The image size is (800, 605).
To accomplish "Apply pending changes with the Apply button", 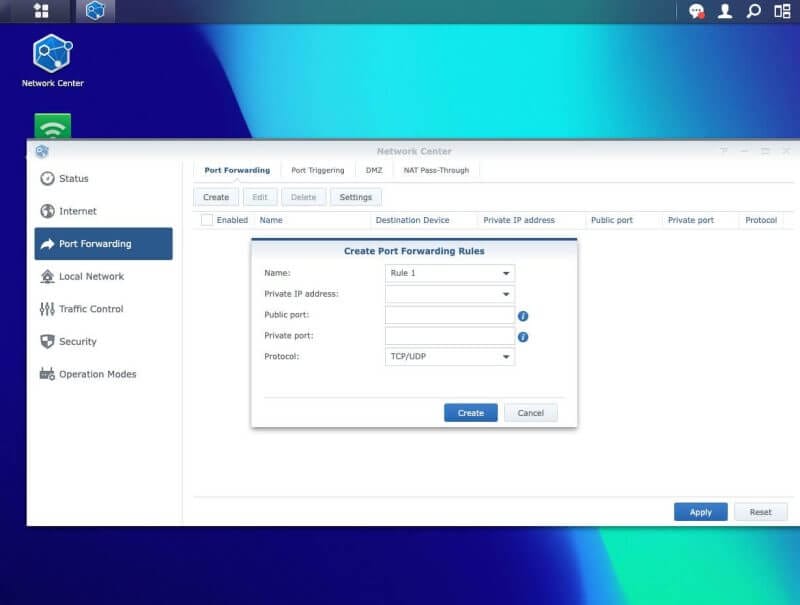I will (700, 511).
